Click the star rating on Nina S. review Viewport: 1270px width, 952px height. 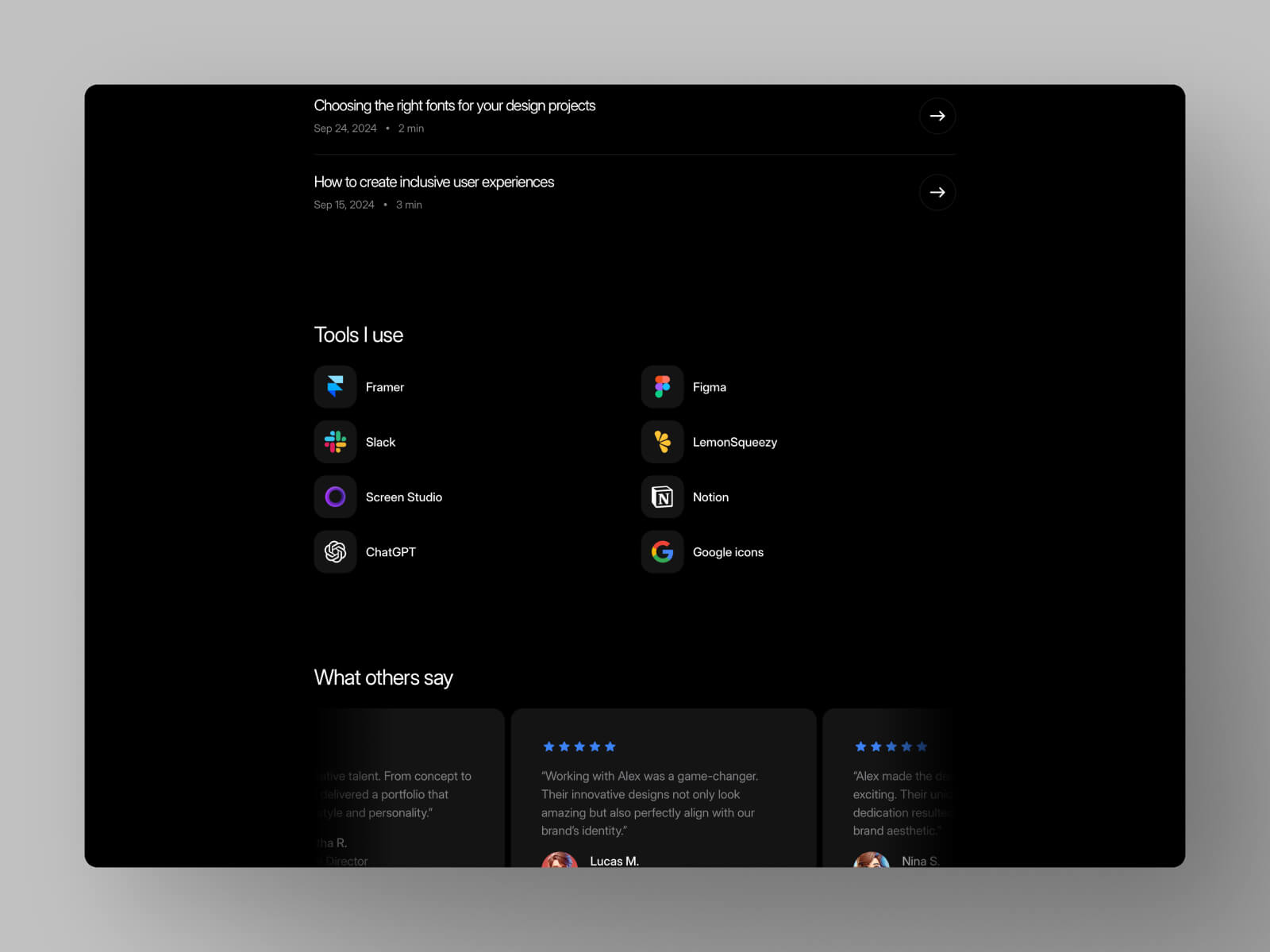[891, 747]
